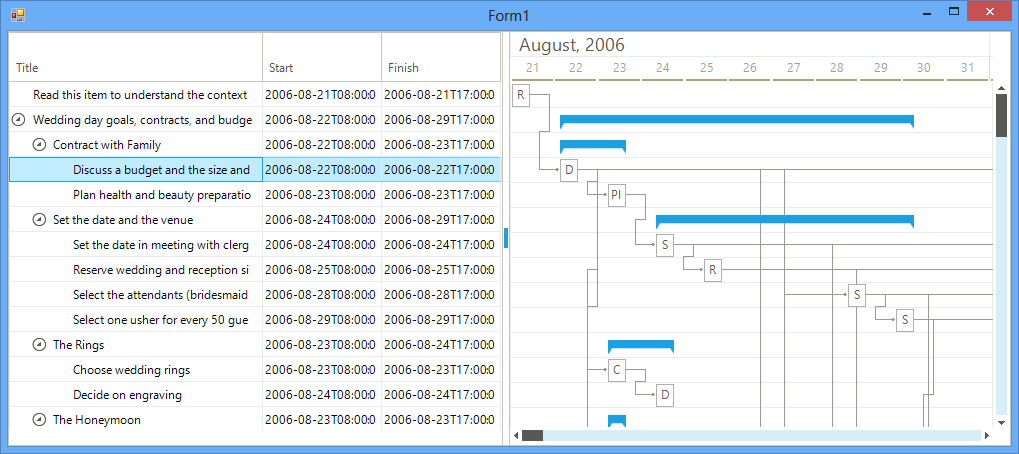Image resolution: width=1019 pixels, height=454 pixels.
Task: Click the D task box on day 22
Action: tap(569, 170)
